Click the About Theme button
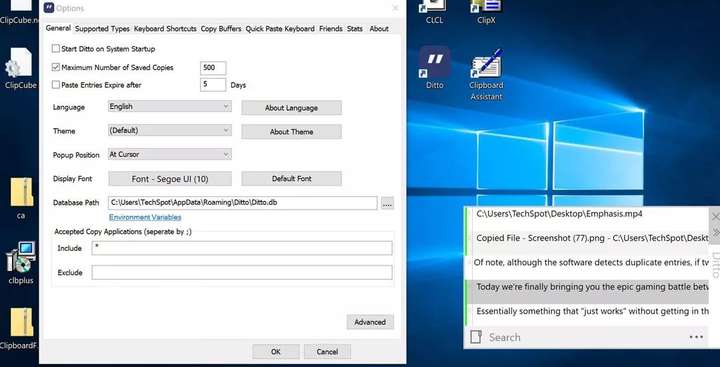 tap(292, 132)
